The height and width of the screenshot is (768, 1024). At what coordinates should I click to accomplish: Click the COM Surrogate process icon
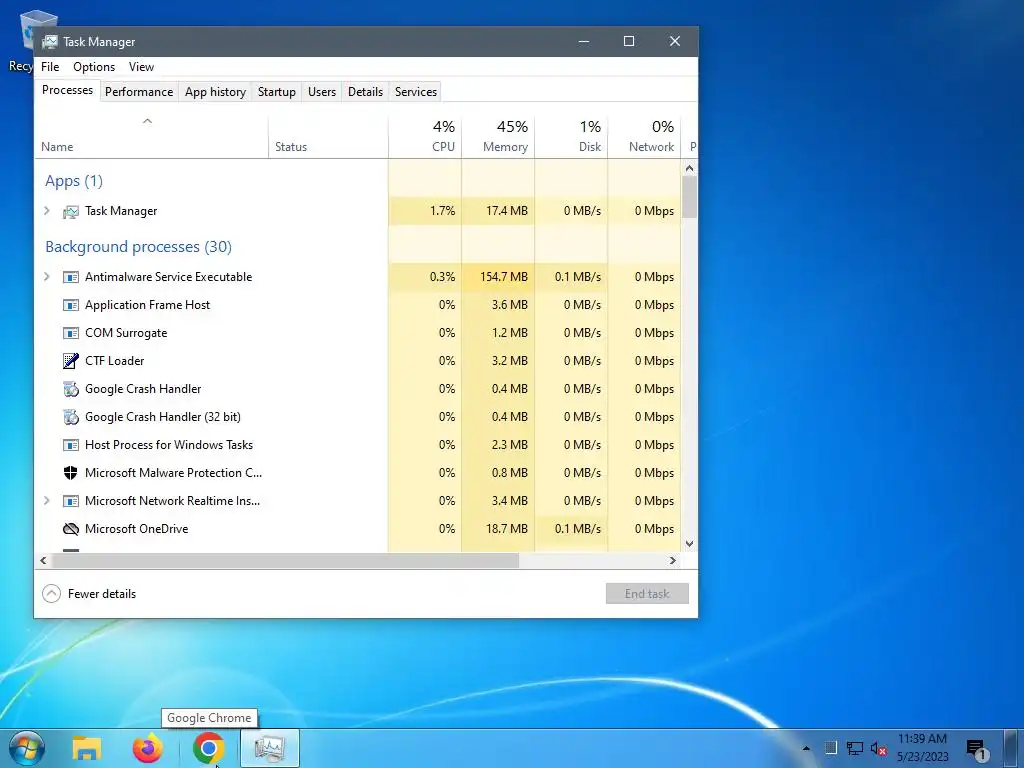click(x=71, y=333)
